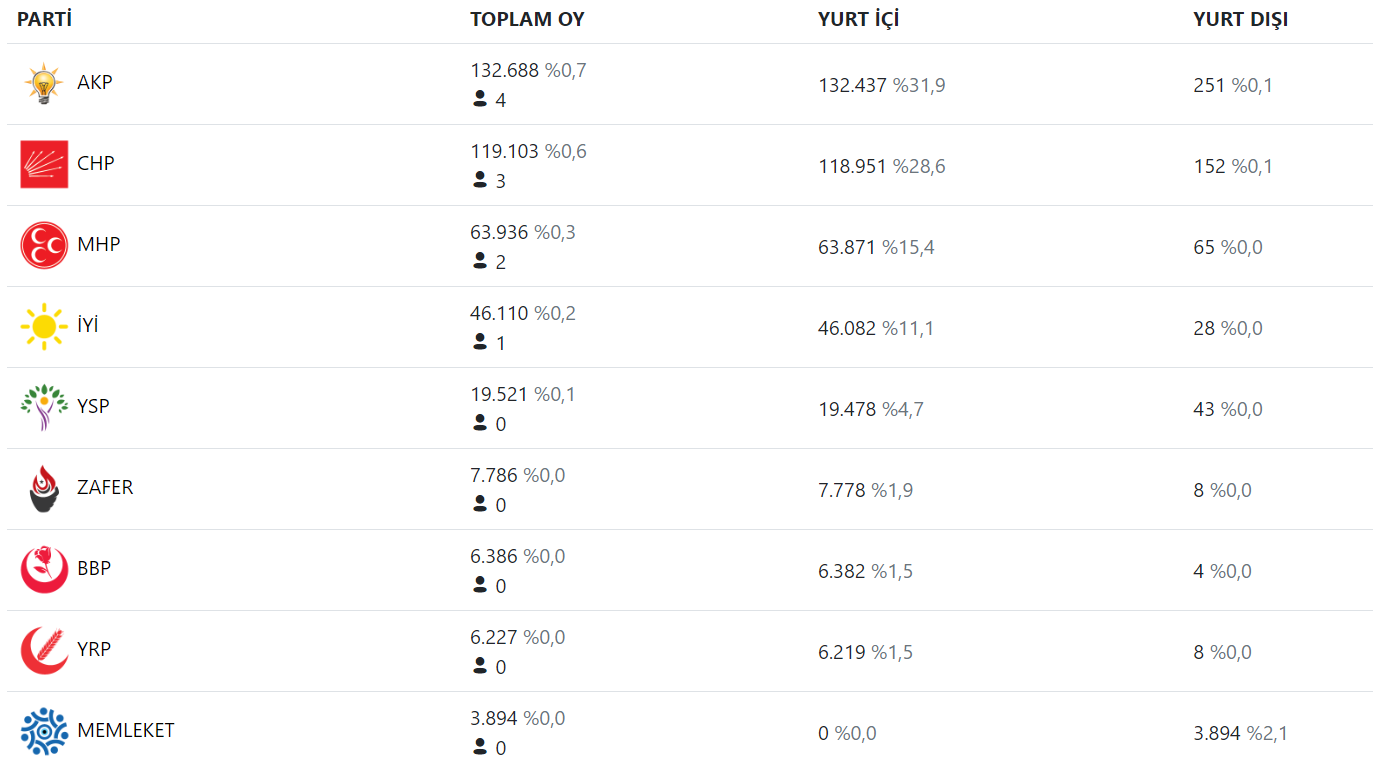Click MEMLEKET abroad votes 3.894
This screenshot has width=1373, height=765.
1217,733
